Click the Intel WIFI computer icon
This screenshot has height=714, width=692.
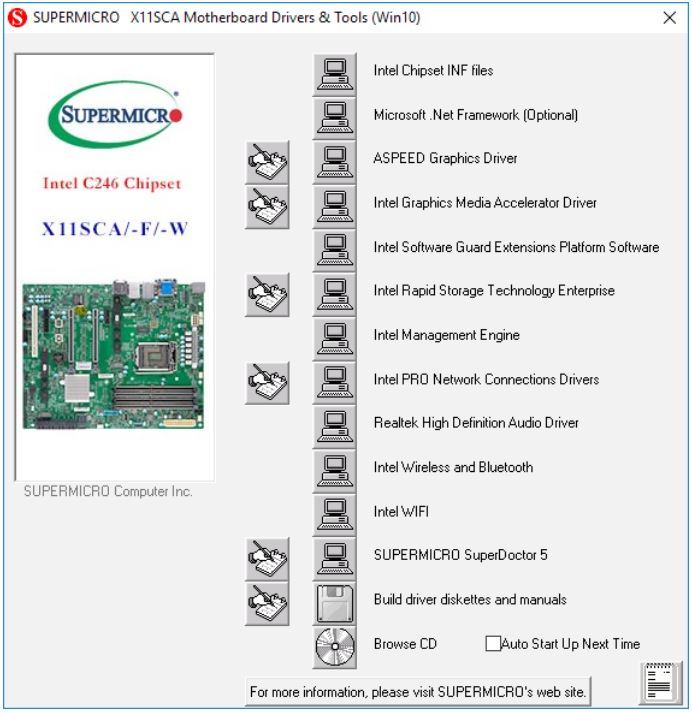335,516
